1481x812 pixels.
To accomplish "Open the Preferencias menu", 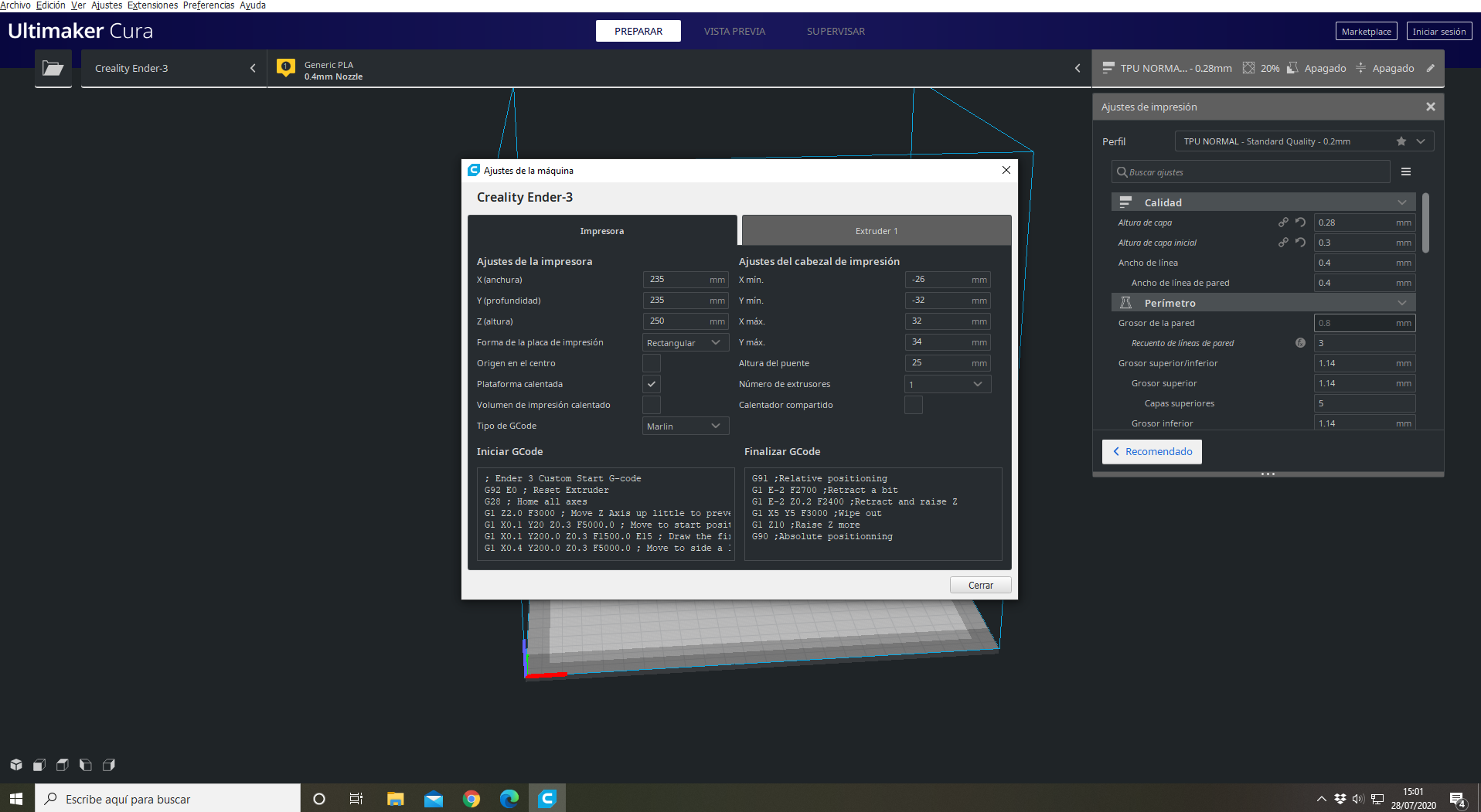I will click(x=209, y=5).
